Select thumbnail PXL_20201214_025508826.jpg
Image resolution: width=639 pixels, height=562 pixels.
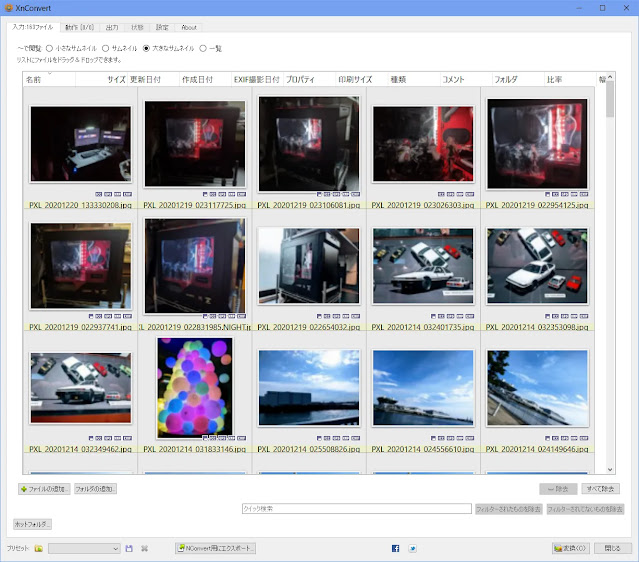coord(309,388)
